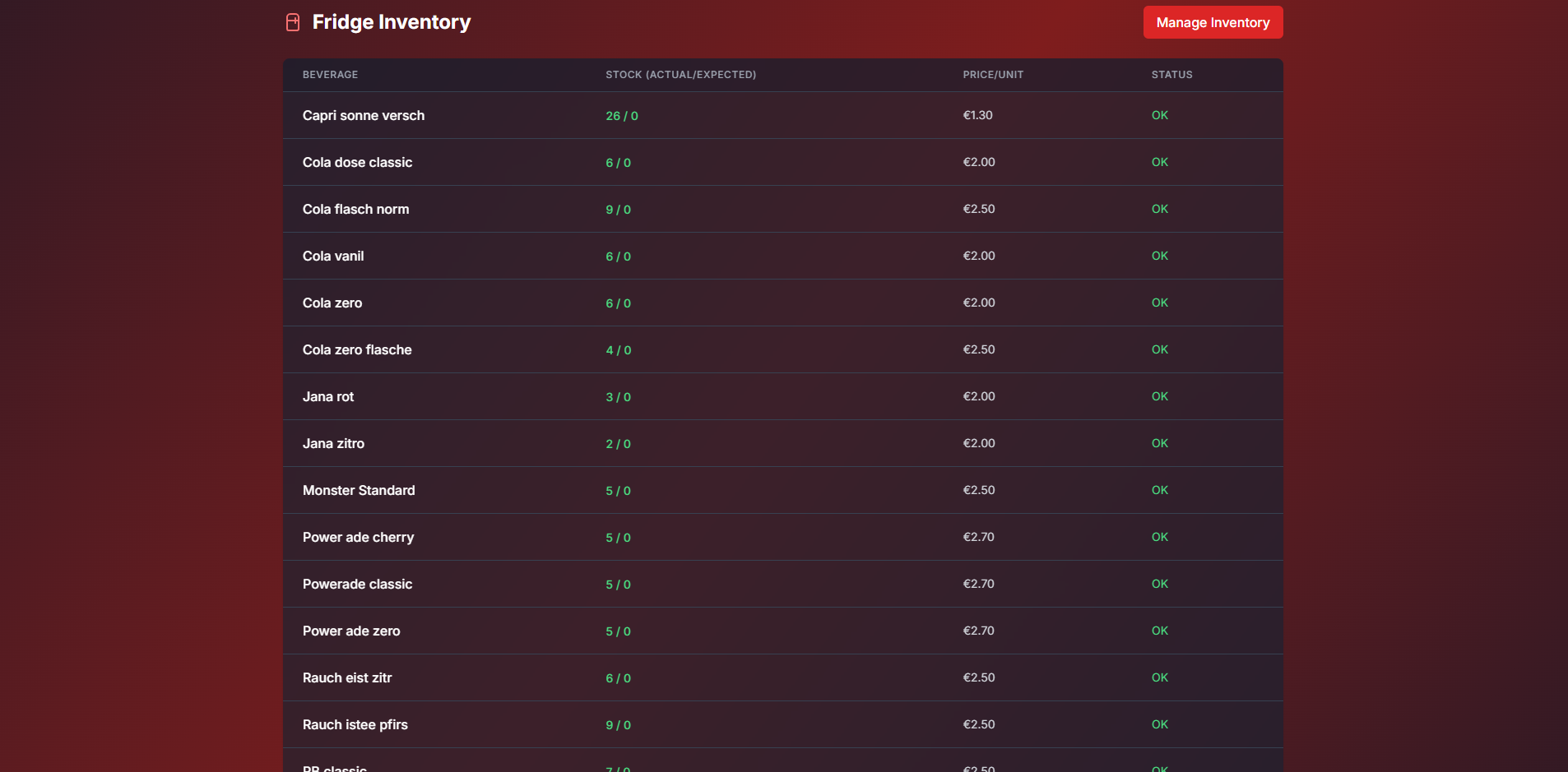This screenshot has width=1568, height=772.
Task: Select the Rauch eist zitr beverage name
Action: point(347,677)
